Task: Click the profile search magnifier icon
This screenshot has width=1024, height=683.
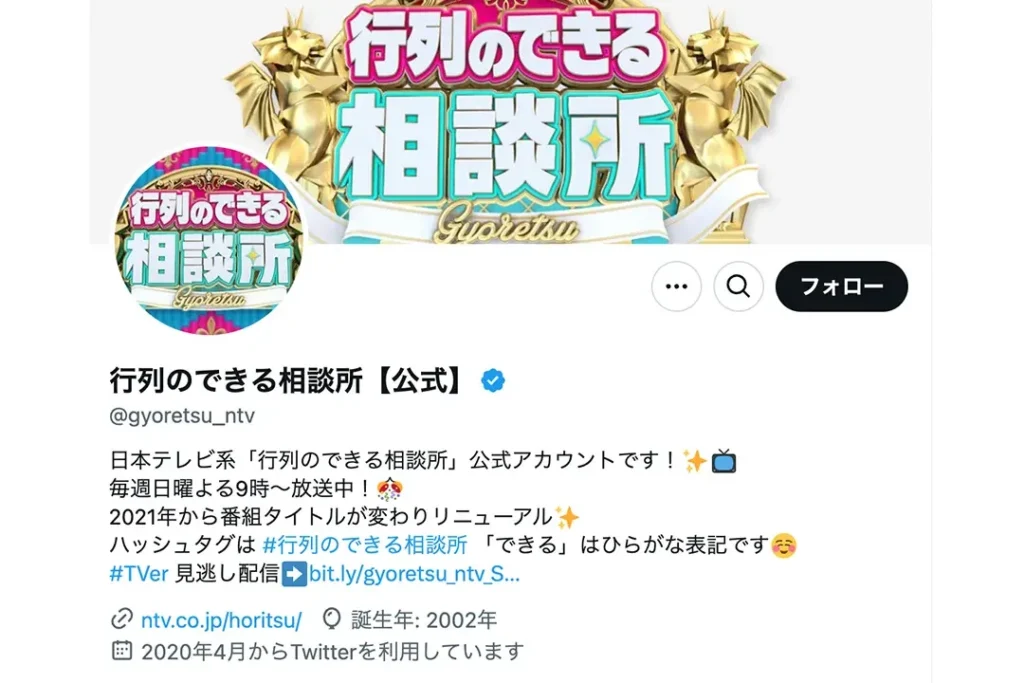Action: coord(739,286)
